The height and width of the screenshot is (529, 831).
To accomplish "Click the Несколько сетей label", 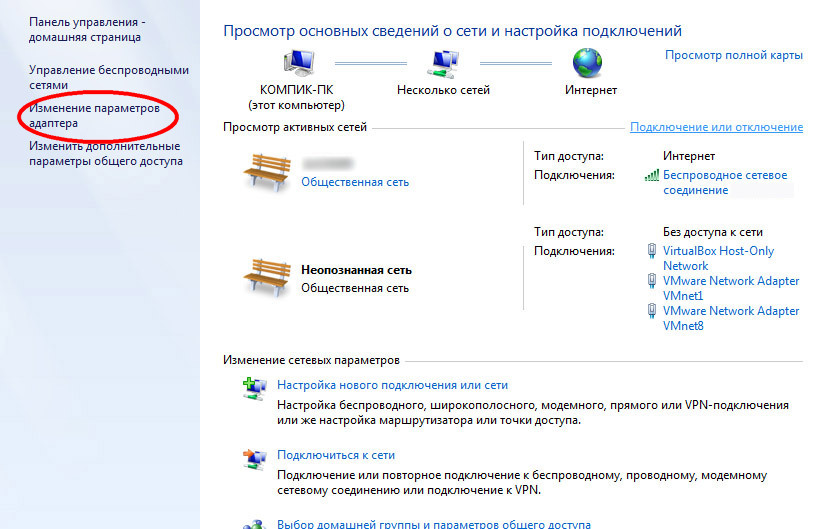I will pyautogui.click(x=443, y=90).
